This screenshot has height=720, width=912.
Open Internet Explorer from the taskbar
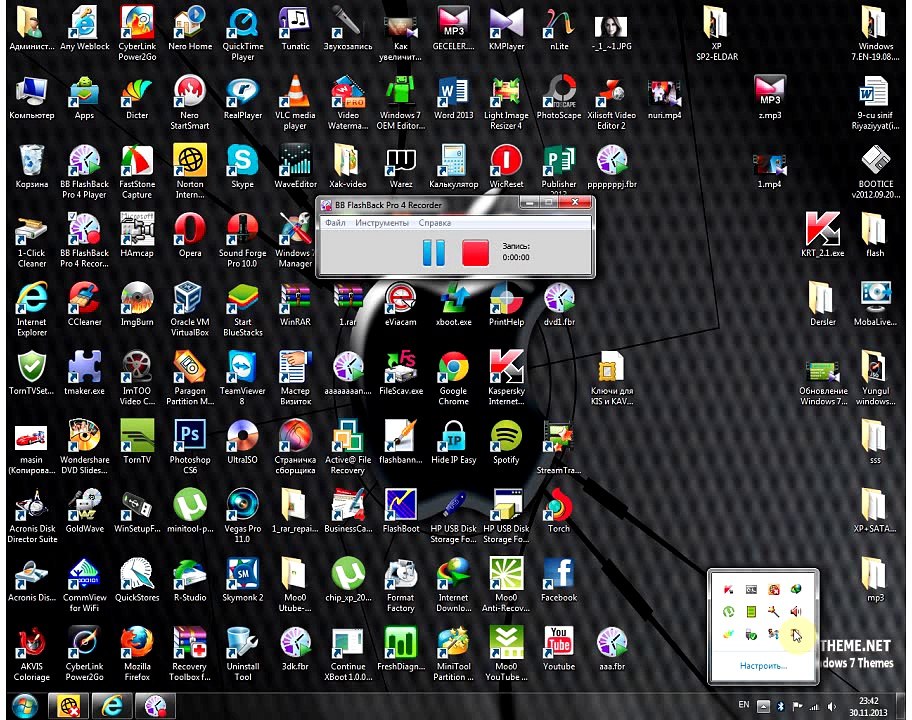(x=112, y=706)
